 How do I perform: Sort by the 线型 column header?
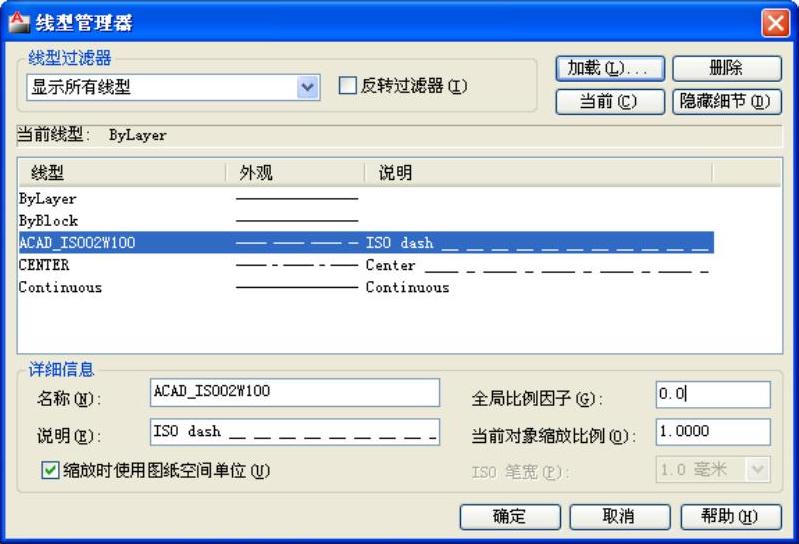coord(122,173)
